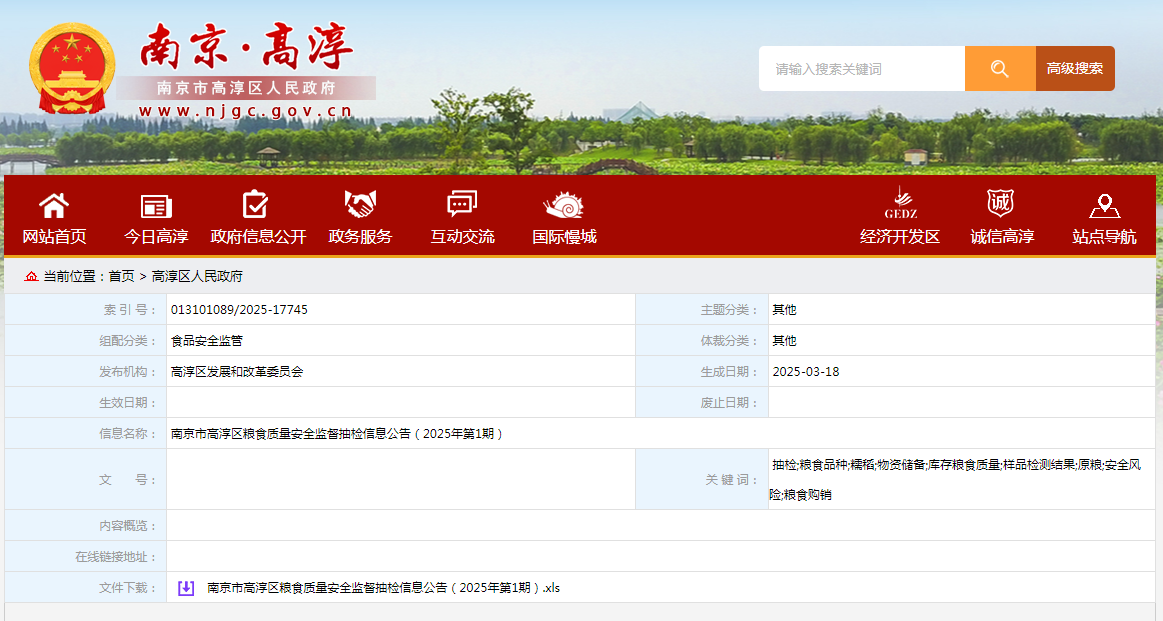
Task: Click index number 013101089/2025-17745
Action: tap(239, 309)
